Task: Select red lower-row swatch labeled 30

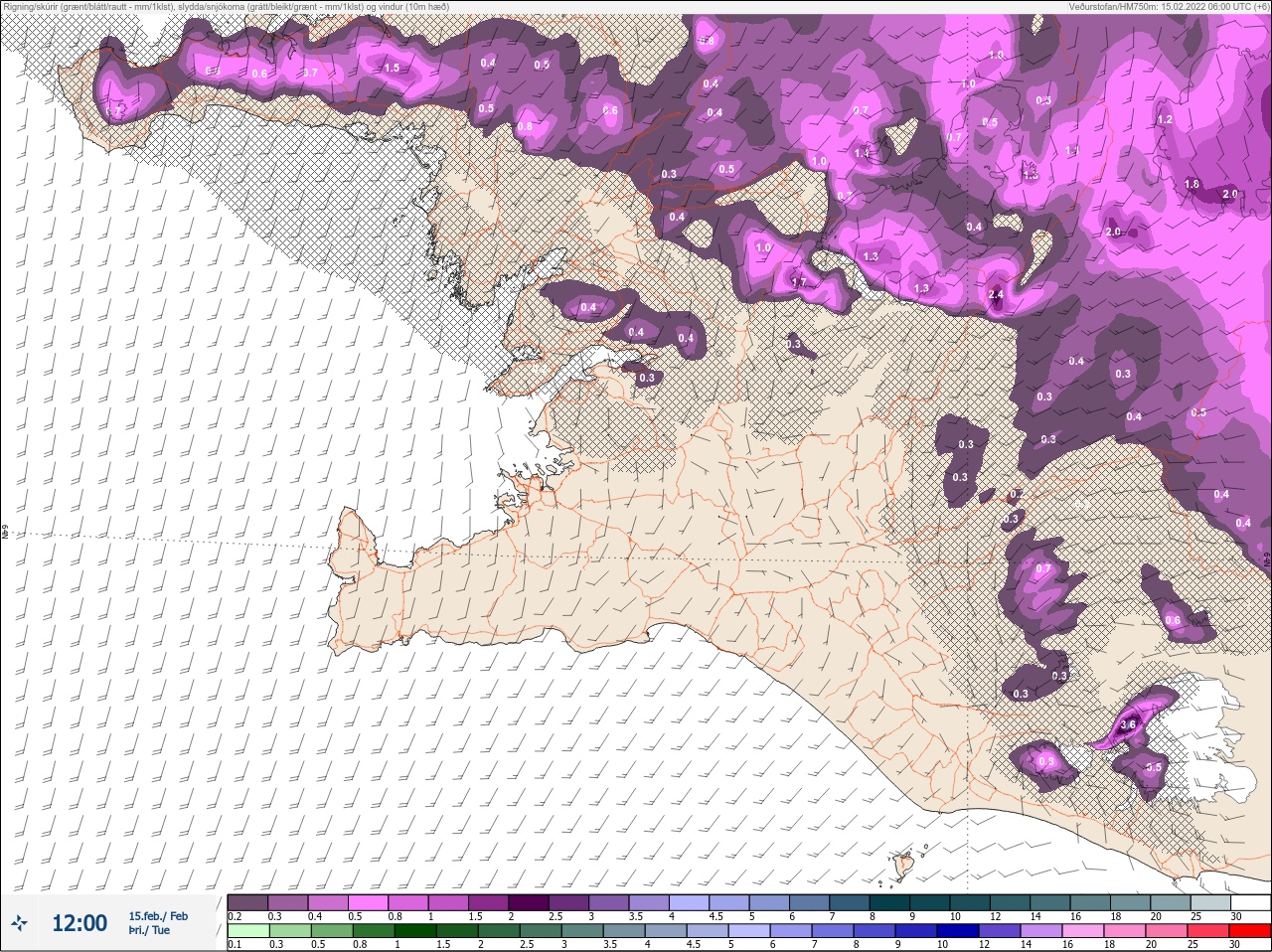Action: point(1249,931)
